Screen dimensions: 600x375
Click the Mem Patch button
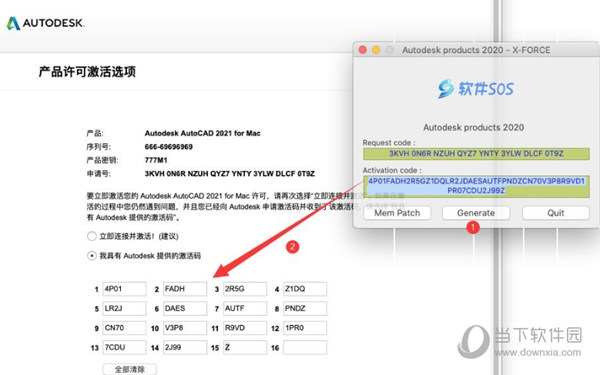397,213
